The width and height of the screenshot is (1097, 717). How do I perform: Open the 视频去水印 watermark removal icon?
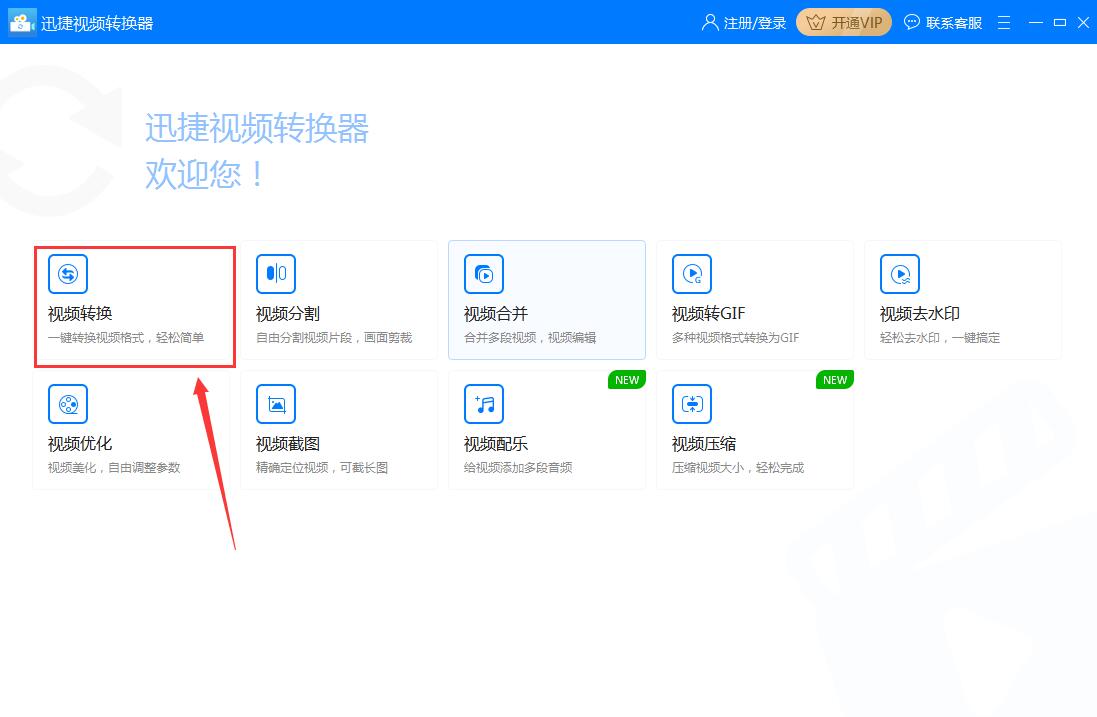[x=899, y=273]
